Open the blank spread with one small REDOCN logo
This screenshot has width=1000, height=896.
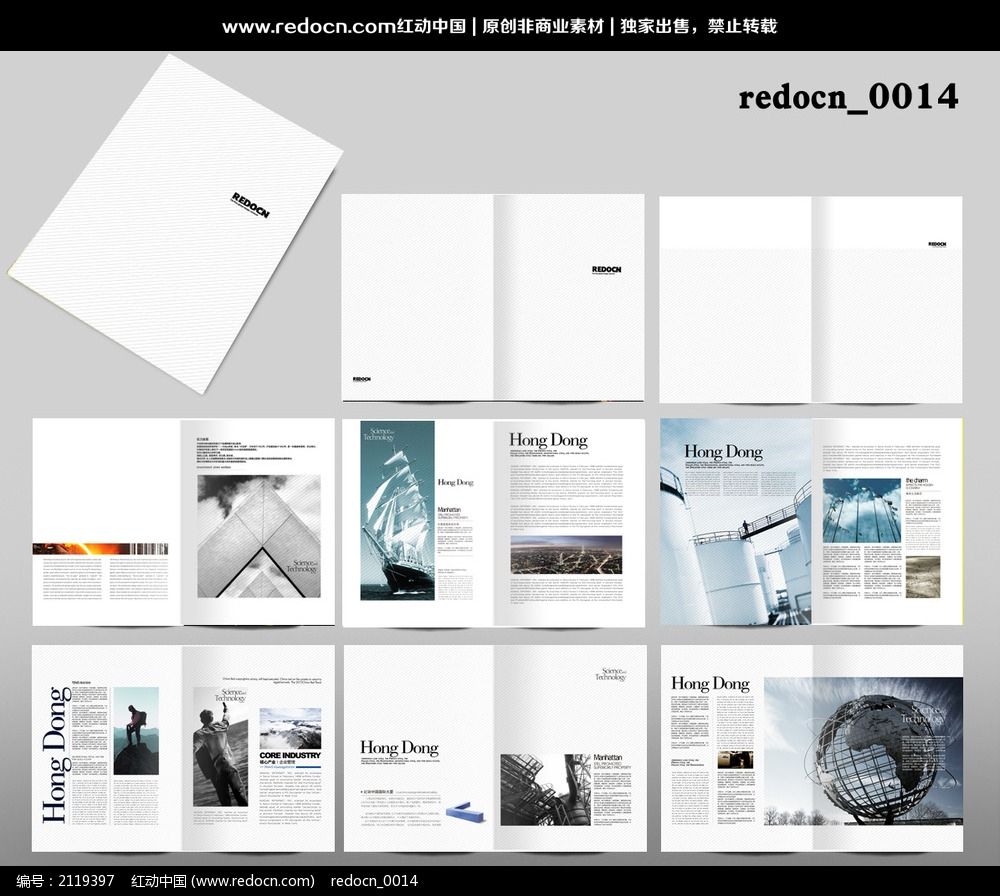pos(811,299)
